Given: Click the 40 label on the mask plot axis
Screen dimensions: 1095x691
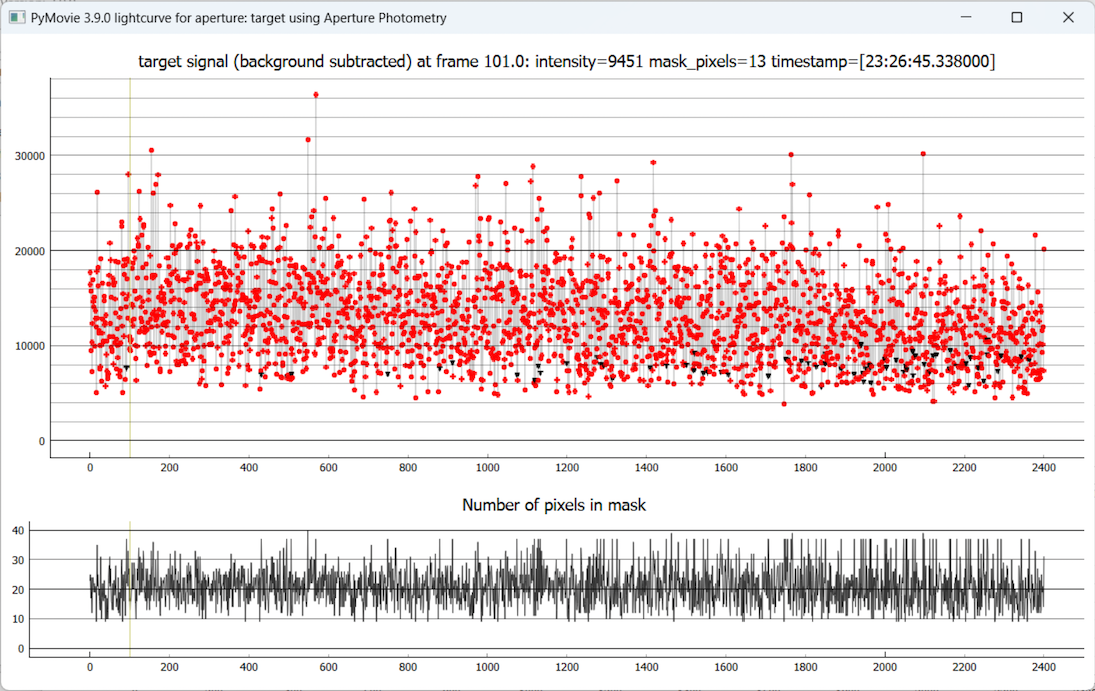Looking at the screenshot, I should (x=17, y=530).
